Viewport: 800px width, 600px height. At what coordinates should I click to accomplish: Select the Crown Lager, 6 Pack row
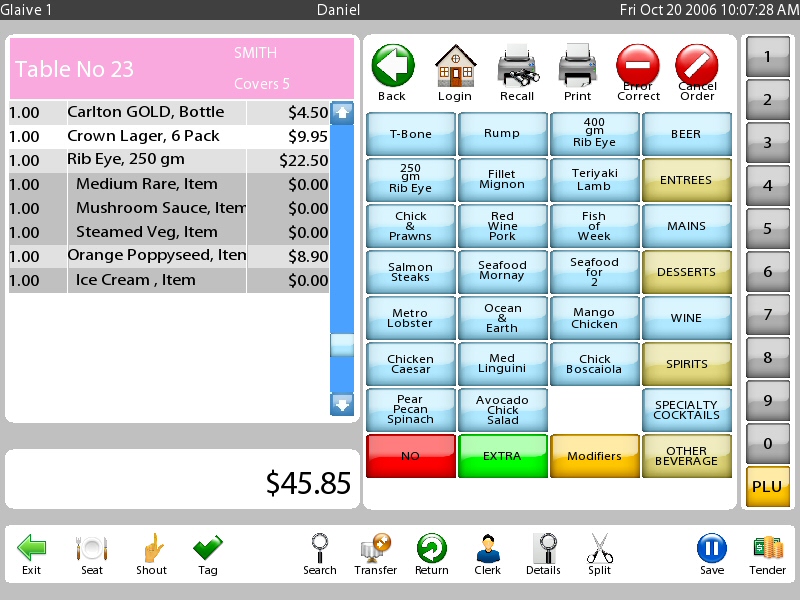(x=169, y=136)
